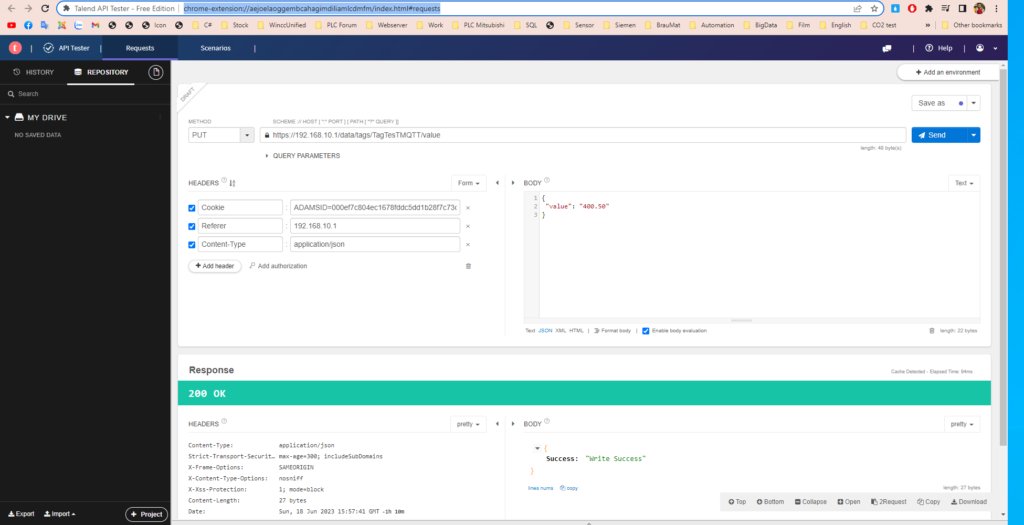Reload the page with browser refresh icon
The width and height of the screenshot is (1024, 525).
pyautogui.click(x=44, y=8)
